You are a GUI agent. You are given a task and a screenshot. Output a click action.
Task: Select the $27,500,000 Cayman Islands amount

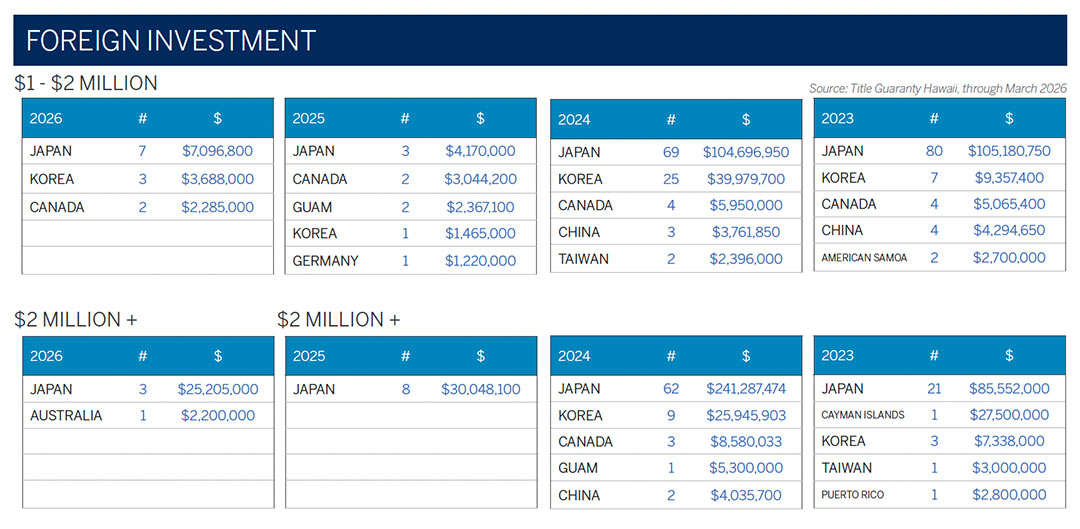(x=1009, y=415)
